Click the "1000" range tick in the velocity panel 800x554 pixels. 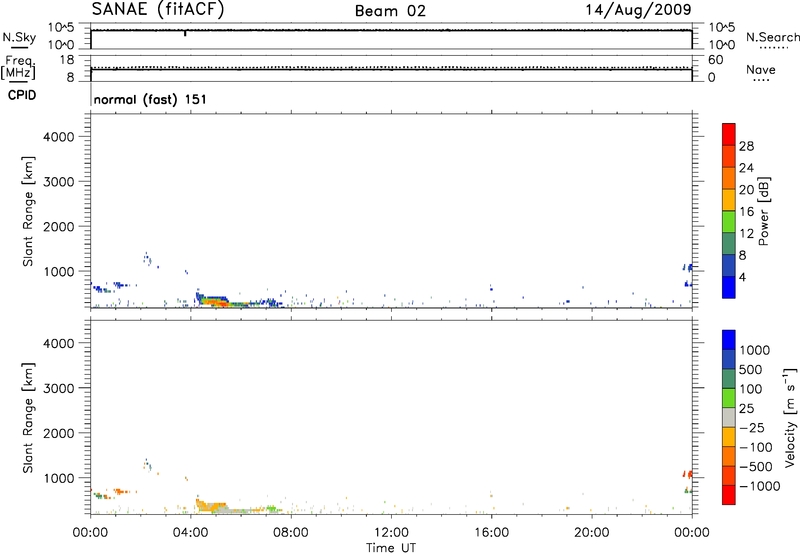pos(59,478)
